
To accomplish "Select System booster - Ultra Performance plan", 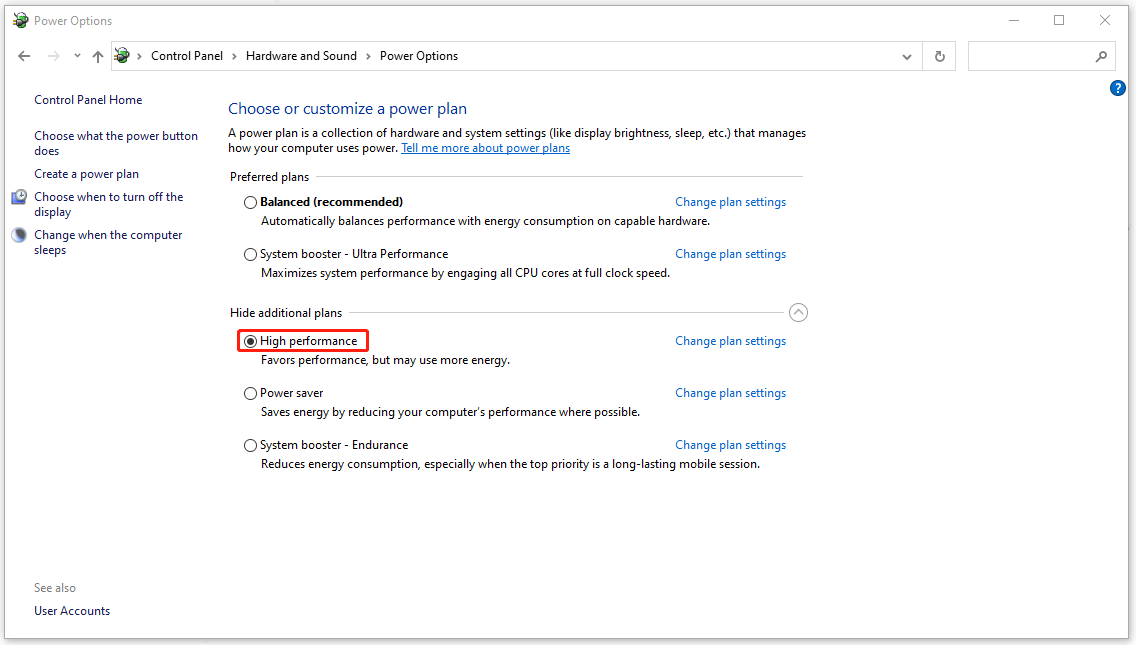I will pyautogui.click(x=250, y=254).
